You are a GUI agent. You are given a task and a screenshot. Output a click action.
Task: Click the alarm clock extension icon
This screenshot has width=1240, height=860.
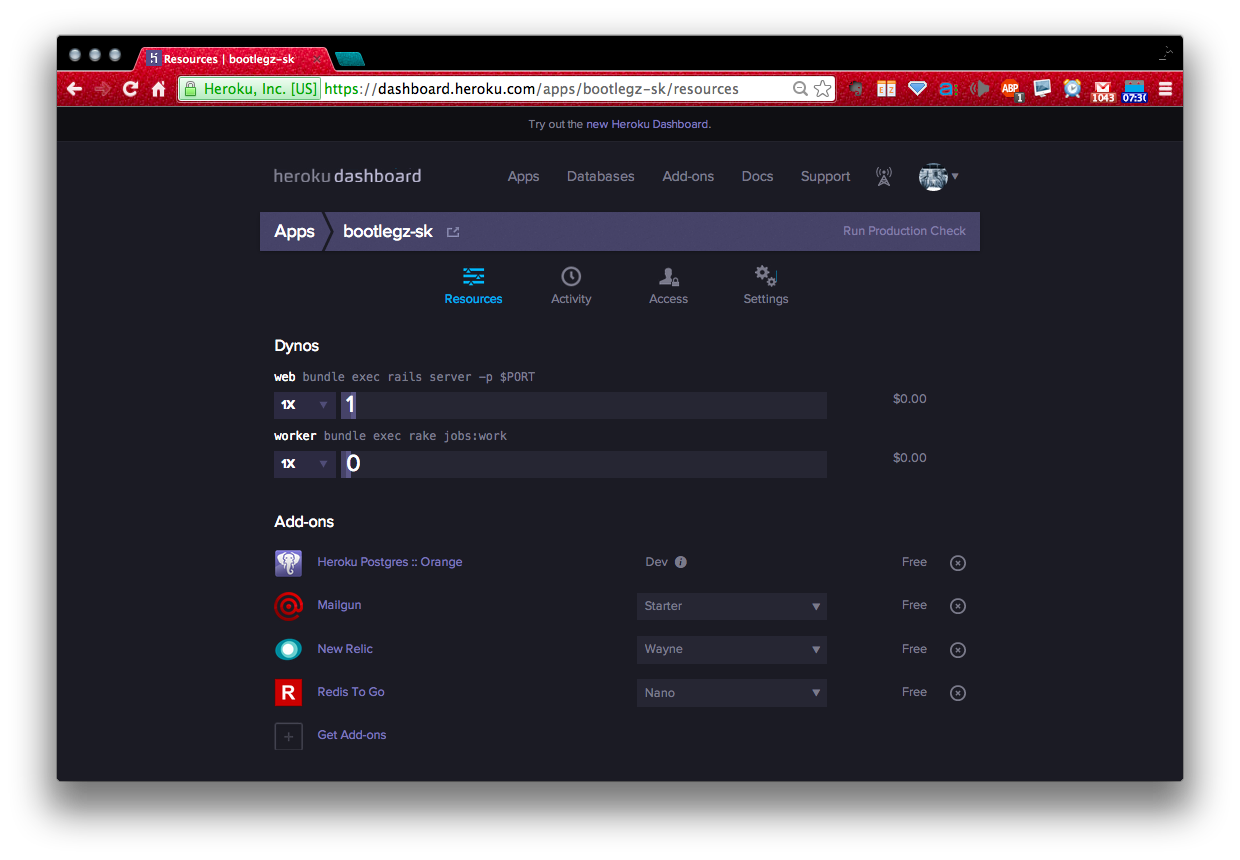click(x=1073, y=89)
